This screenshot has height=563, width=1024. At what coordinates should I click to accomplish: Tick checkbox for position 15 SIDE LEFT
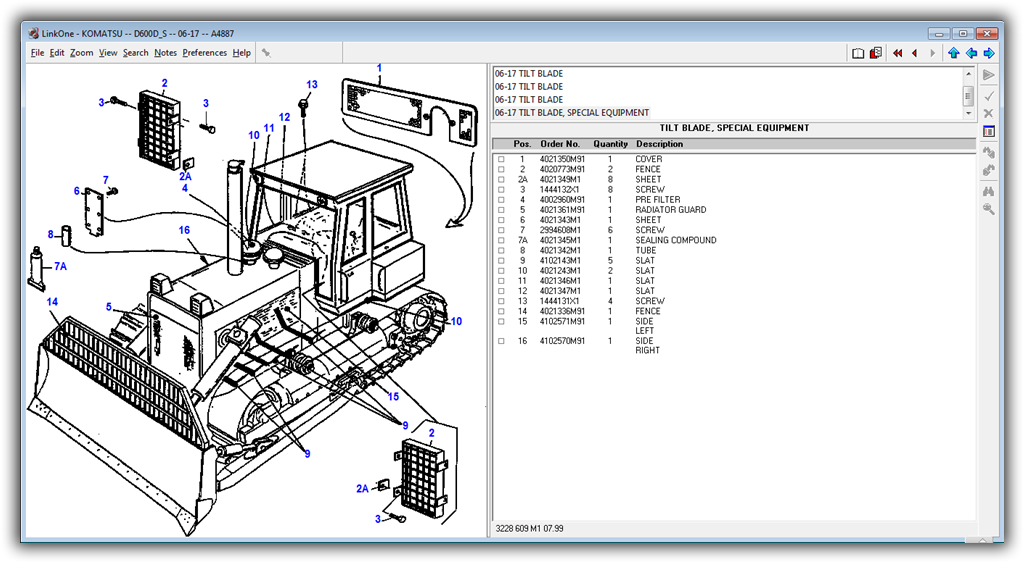click(x=501, y=321)
